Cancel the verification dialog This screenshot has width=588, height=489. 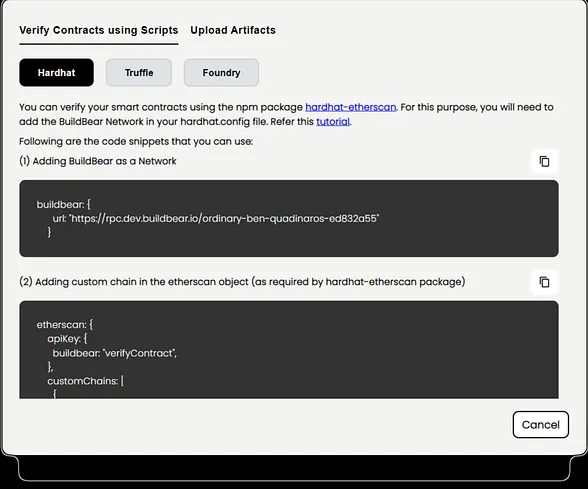pyautogui.click(x=541, y=424)
